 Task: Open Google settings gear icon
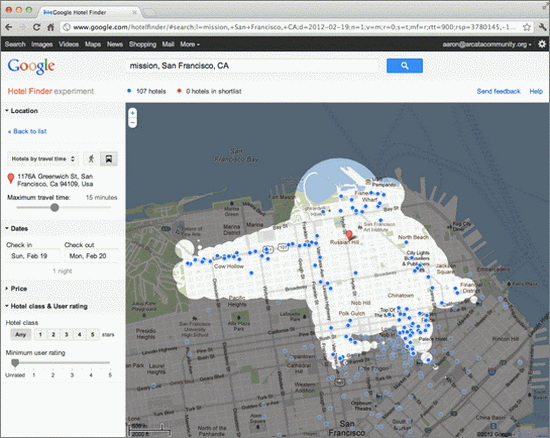pyautogui.click(x=542, y=44)
